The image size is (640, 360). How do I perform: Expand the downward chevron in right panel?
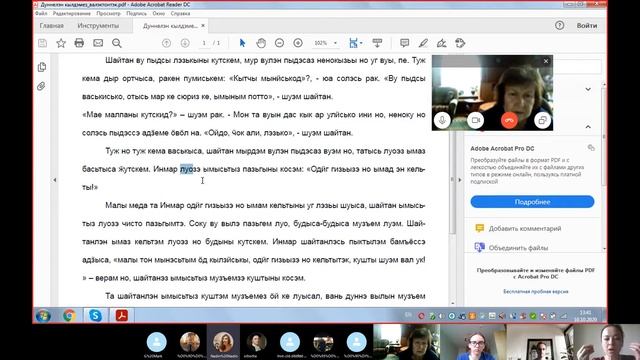click(588, 89)
